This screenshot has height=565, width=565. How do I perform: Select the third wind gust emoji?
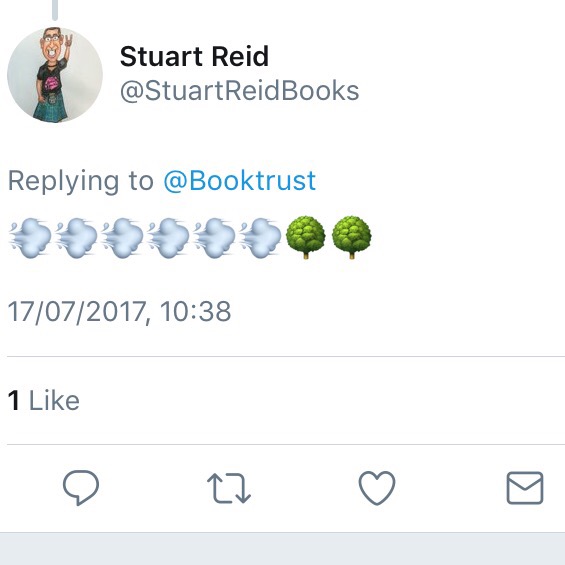click(x=122, y=238)
